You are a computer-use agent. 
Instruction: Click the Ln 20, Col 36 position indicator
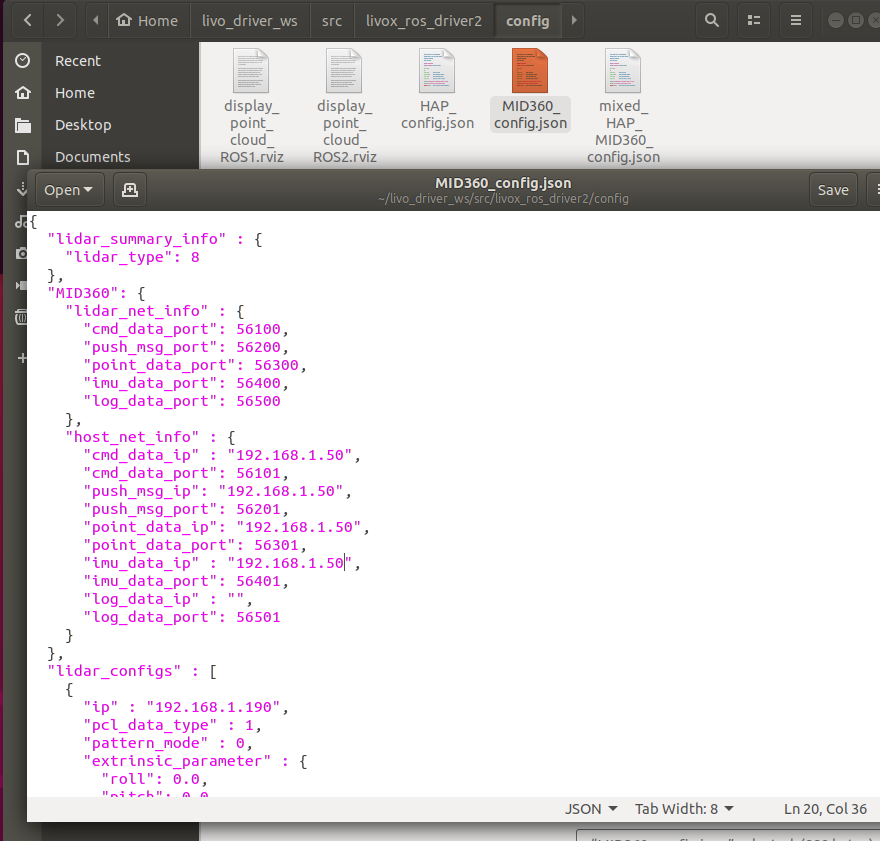coord(825,809)
